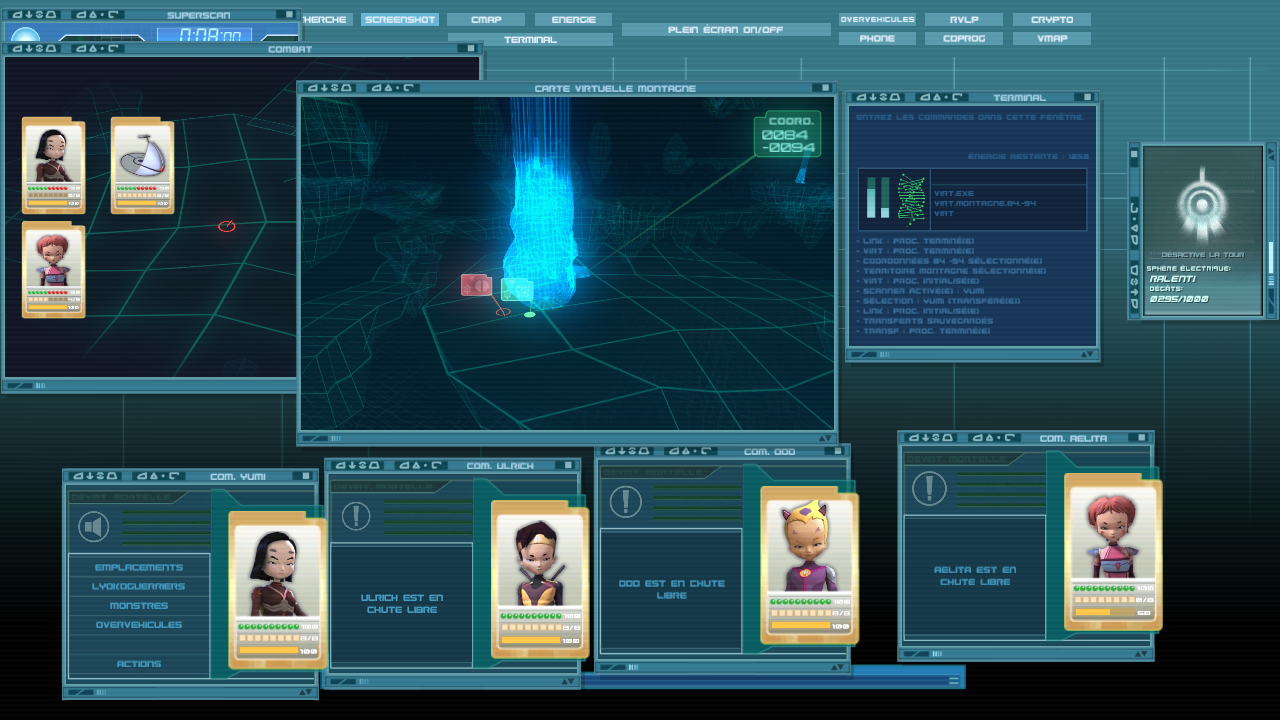Open Overvehicules entry in Com. Yumi list

point(139,624)
